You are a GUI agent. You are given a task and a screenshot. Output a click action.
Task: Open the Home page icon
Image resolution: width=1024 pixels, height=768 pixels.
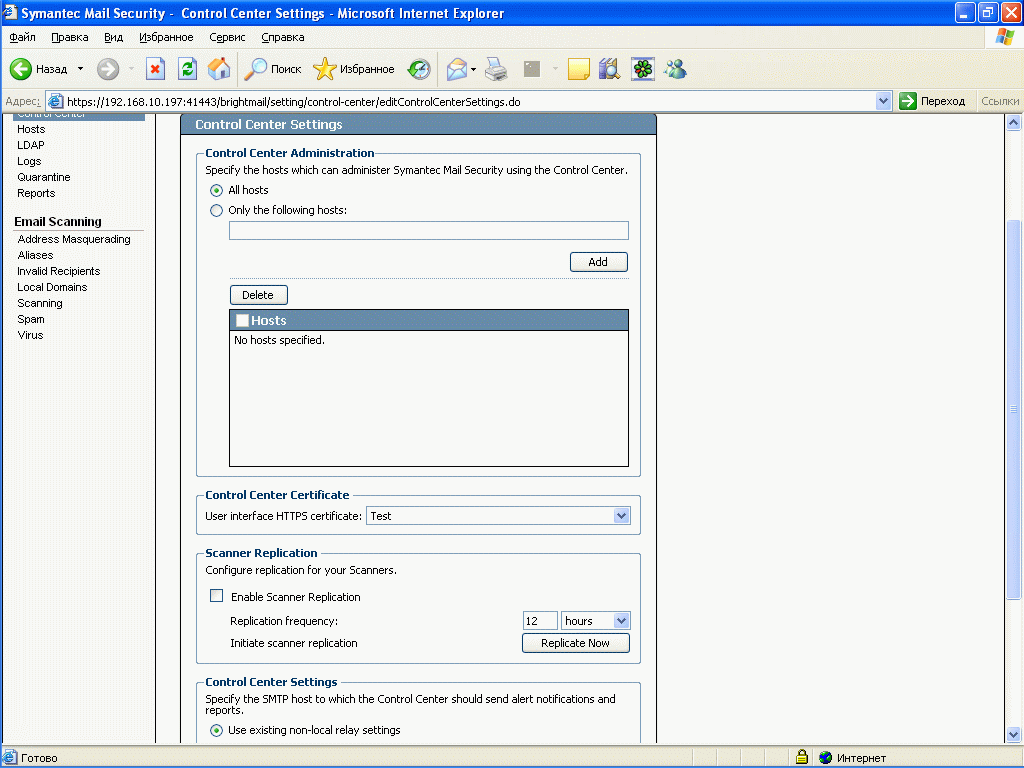(219, 69)
